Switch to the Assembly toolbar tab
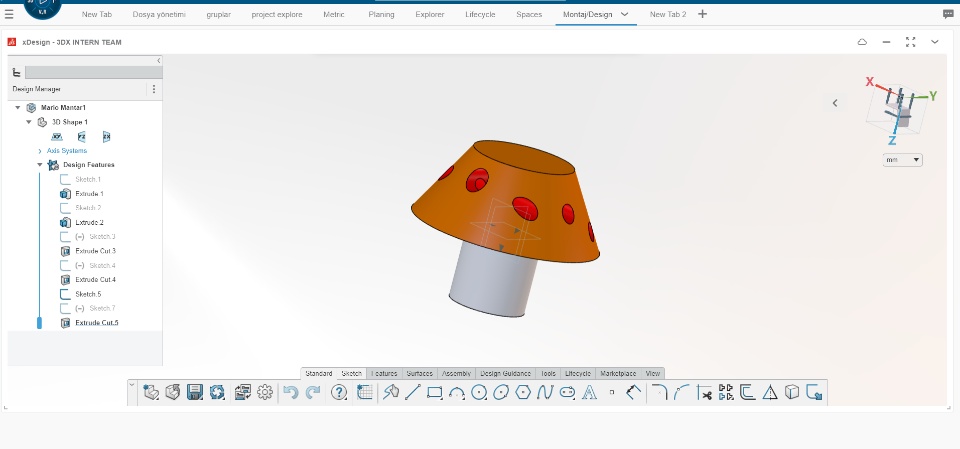Viewport: 960px width, 449px height. pyautogui.click(x=457, y=373)
